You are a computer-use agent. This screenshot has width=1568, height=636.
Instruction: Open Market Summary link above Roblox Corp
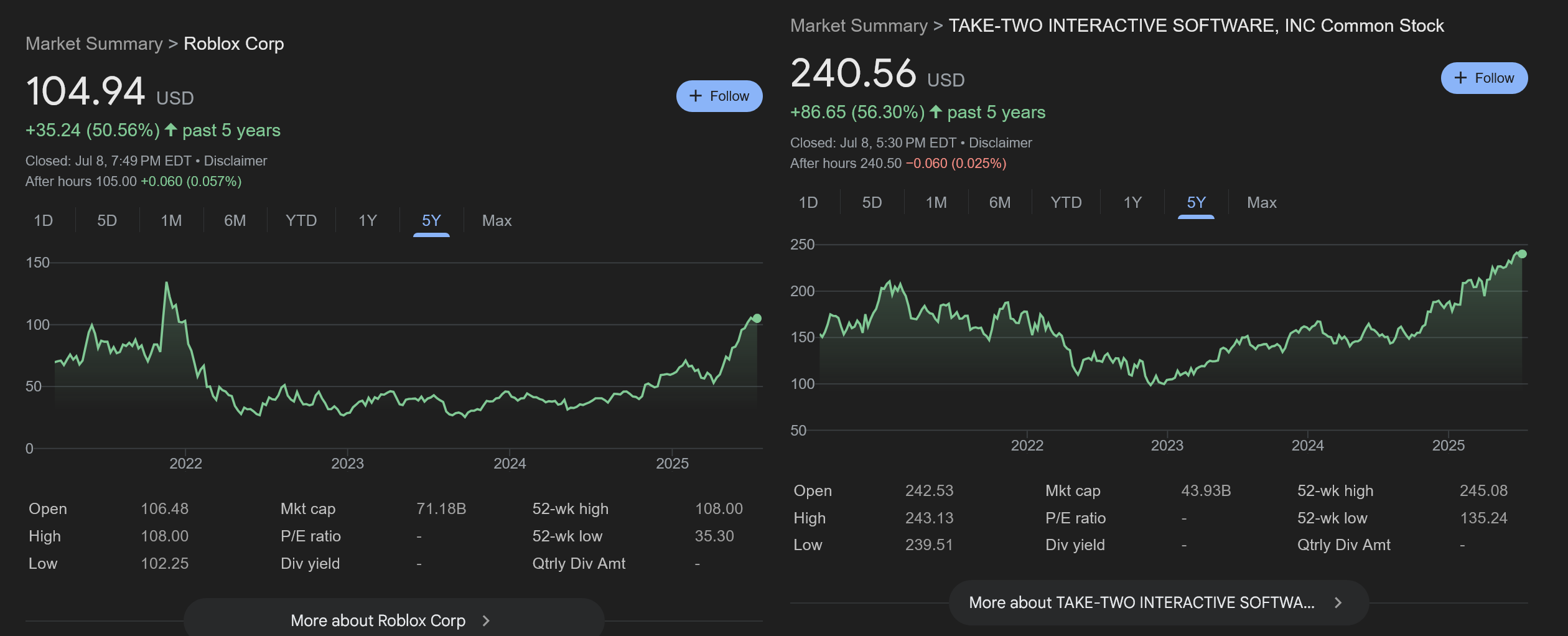pos(94,44)
